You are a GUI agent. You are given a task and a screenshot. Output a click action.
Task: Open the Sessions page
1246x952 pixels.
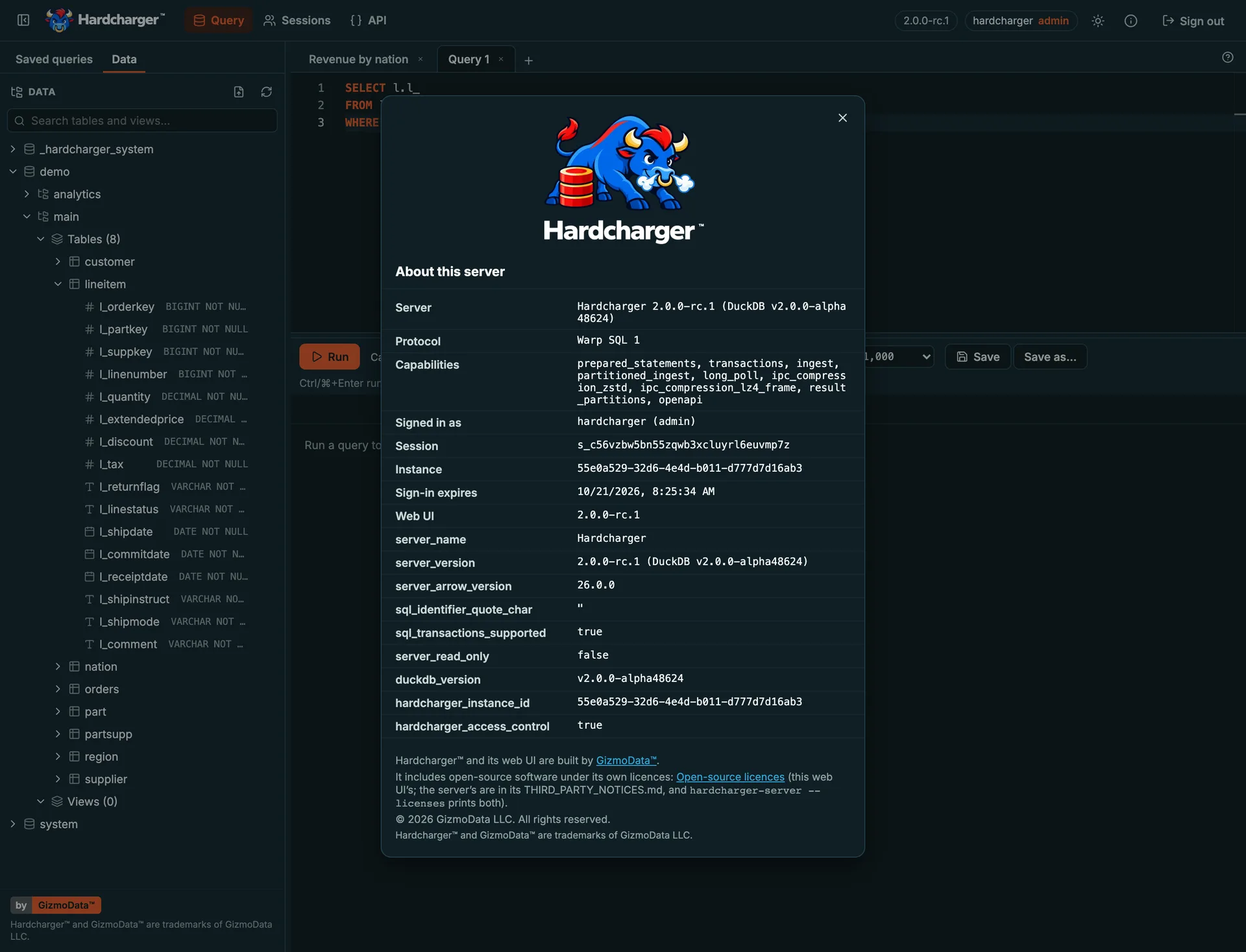(x=297, y=20)
